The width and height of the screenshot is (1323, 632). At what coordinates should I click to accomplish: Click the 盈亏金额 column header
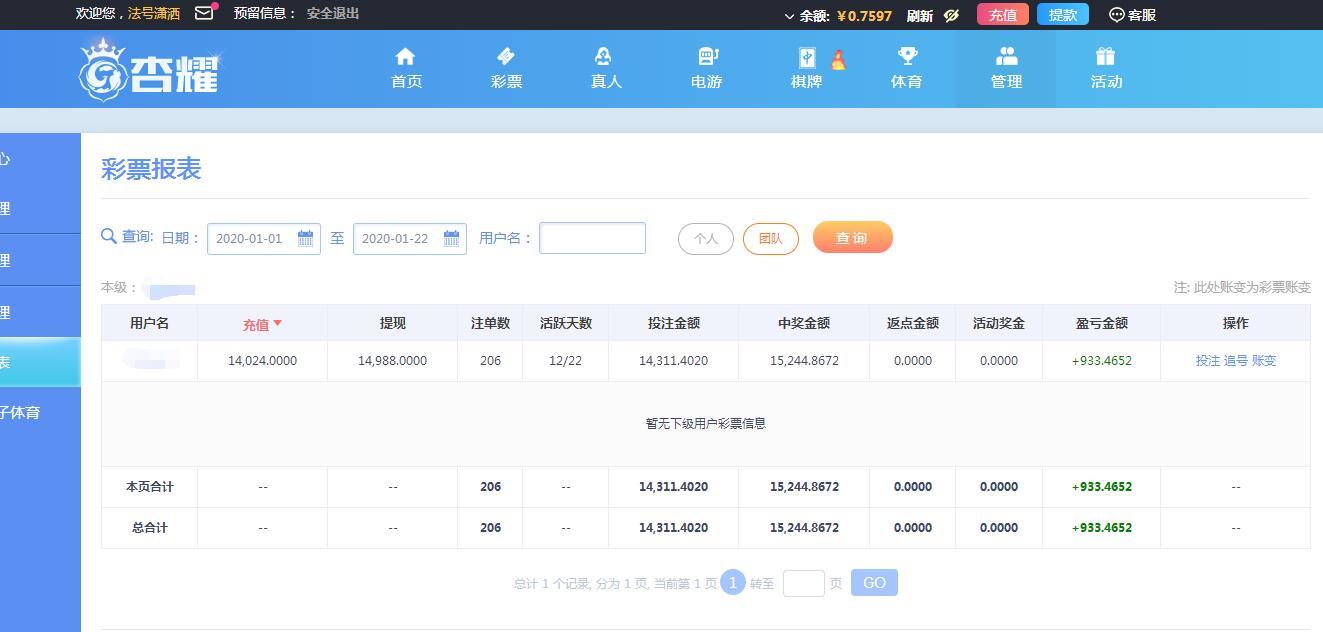[x=1102, y=323]
